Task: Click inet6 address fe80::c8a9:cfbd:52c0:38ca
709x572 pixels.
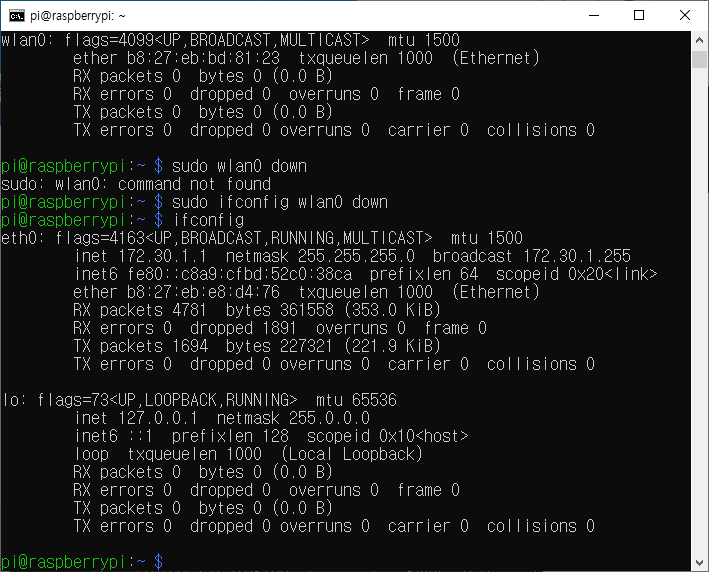Action: 239,274
